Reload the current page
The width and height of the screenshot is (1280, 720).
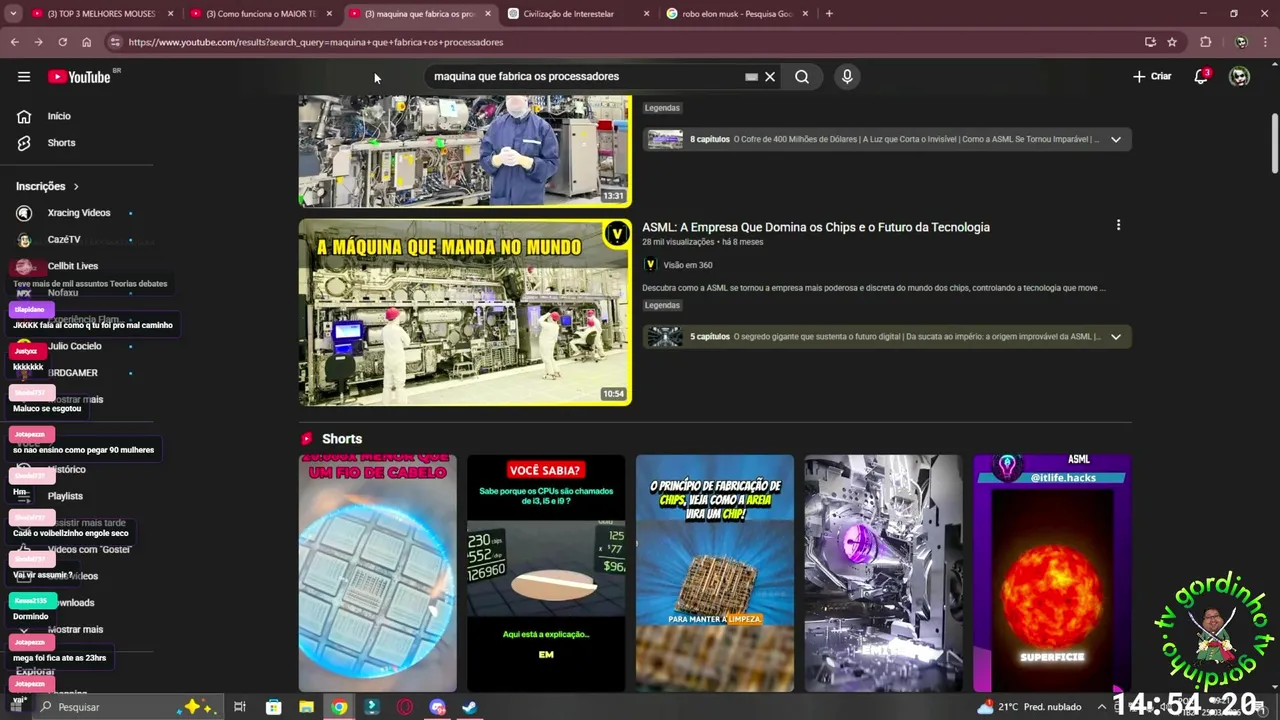[x=62, y=42]
